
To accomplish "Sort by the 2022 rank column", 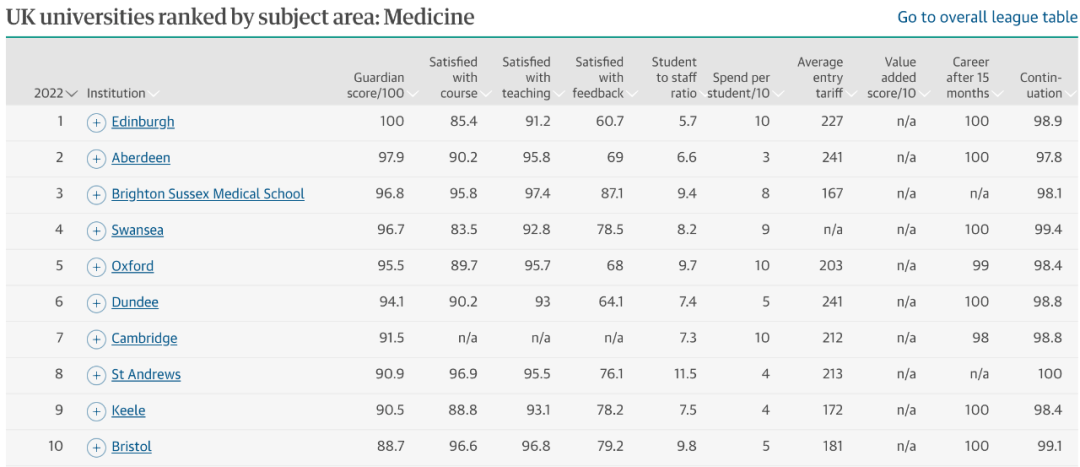I will (x=55, y=93).
